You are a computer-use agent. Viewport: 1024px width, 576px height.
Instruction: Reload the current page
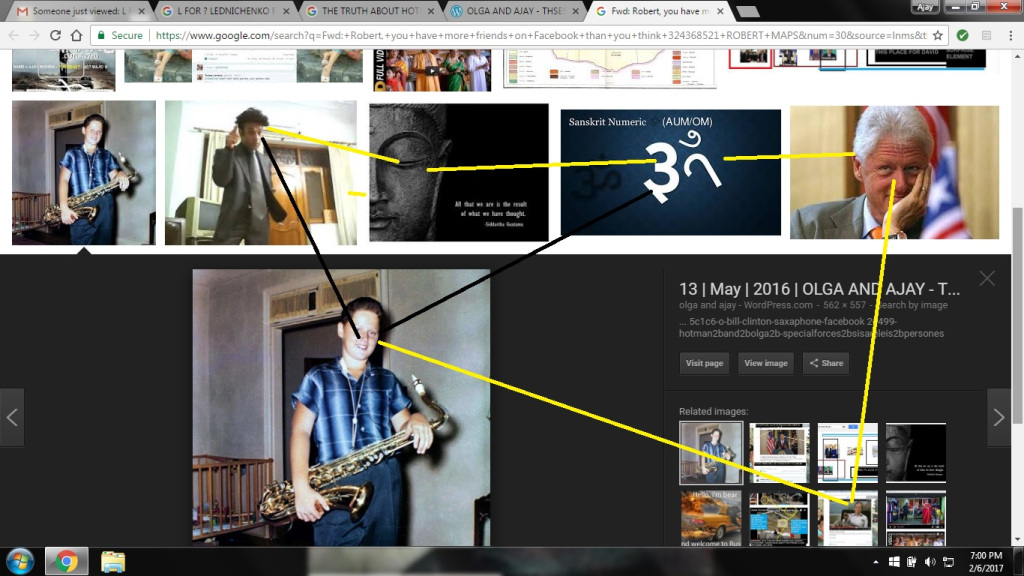tap(56, 35)
